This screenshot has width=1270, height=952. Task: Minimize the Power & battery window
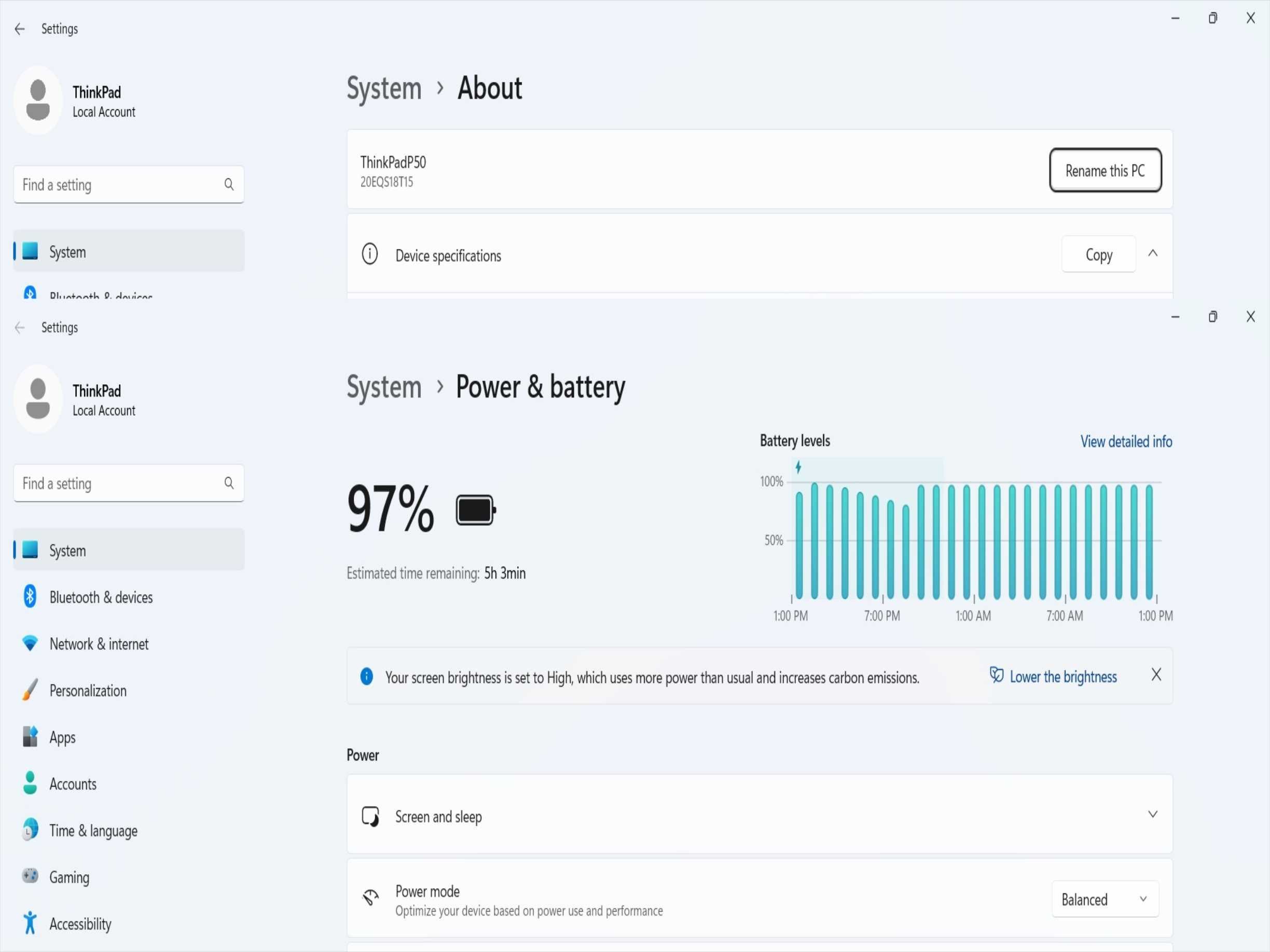coord(1175,317)
